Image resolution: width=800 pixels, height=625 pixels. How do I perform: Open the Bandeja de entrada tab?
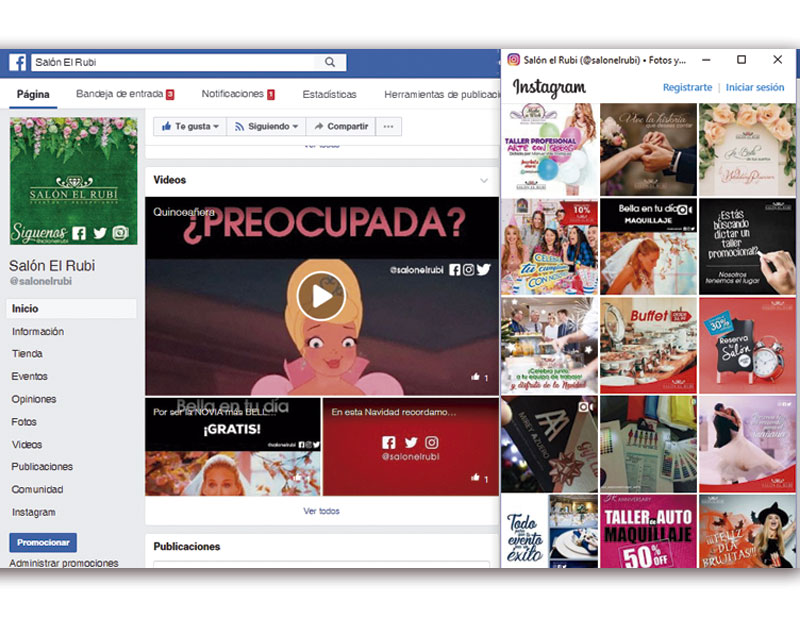(125, 94)
